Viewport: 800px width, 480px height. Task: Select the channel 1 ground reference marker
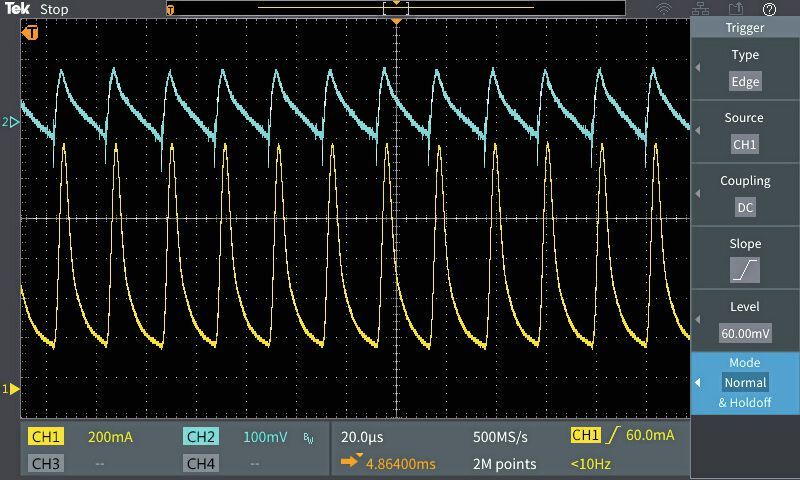coord(10,389)
